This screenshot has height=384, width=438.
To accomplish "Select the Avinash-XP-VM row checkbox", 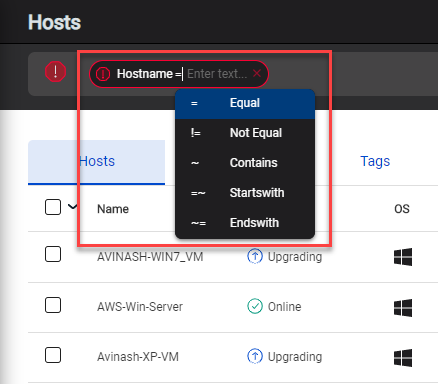I will (x=53, y=355).
